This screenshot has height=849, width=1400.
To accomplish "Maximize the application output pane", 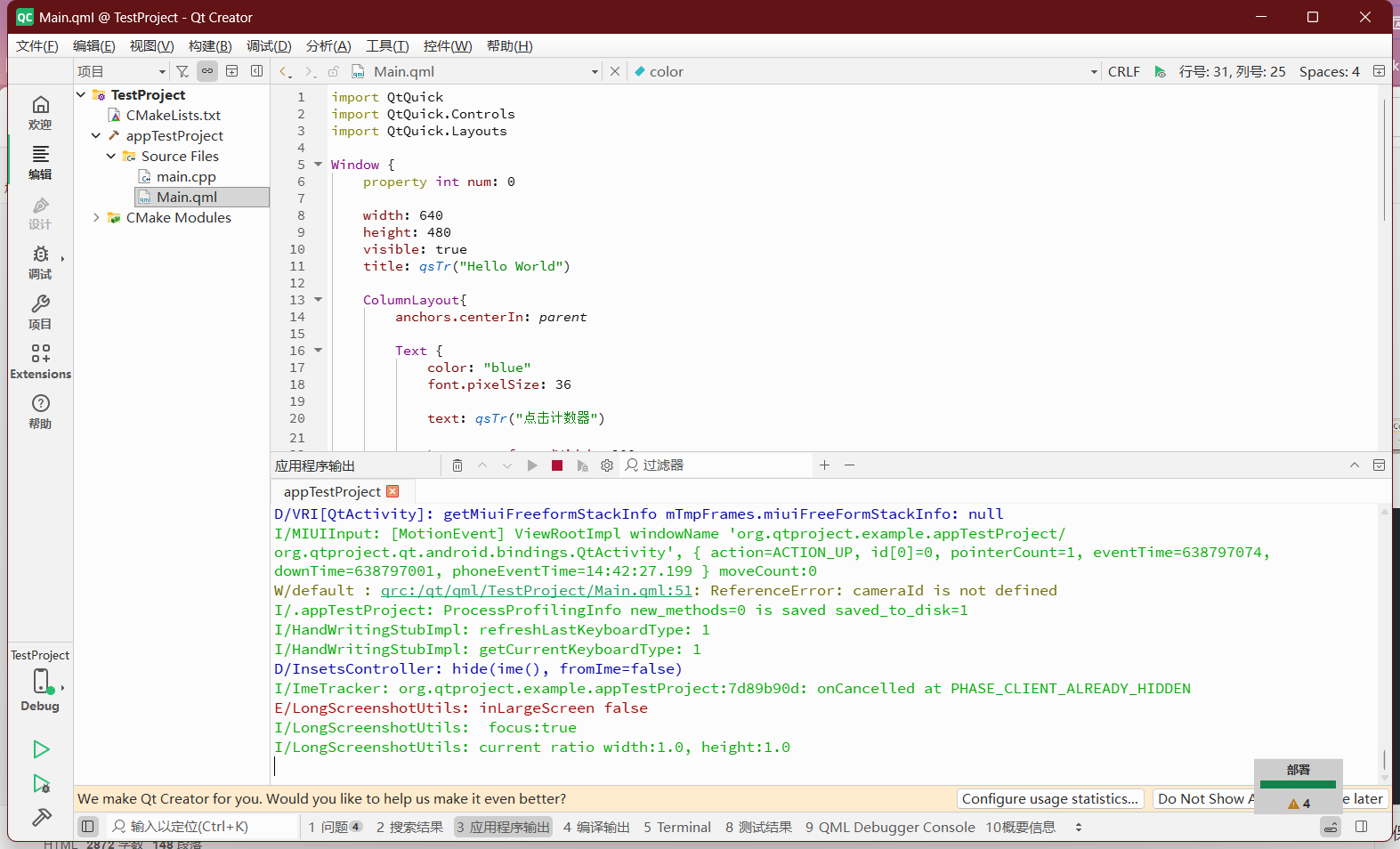I will coord(1379,465).
